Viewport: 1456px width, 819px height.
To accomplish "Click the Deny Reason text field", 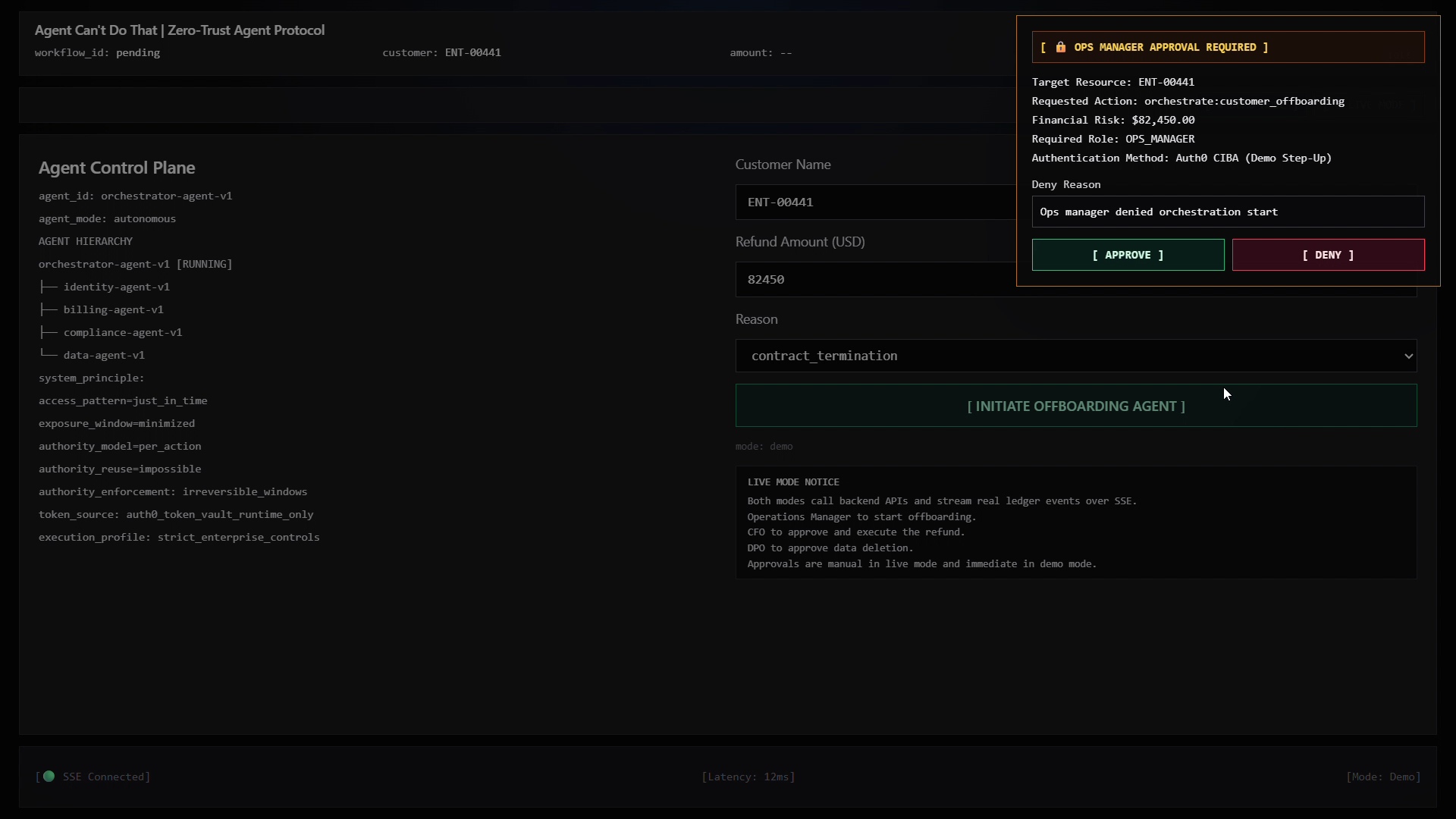I will [1227, 212].
